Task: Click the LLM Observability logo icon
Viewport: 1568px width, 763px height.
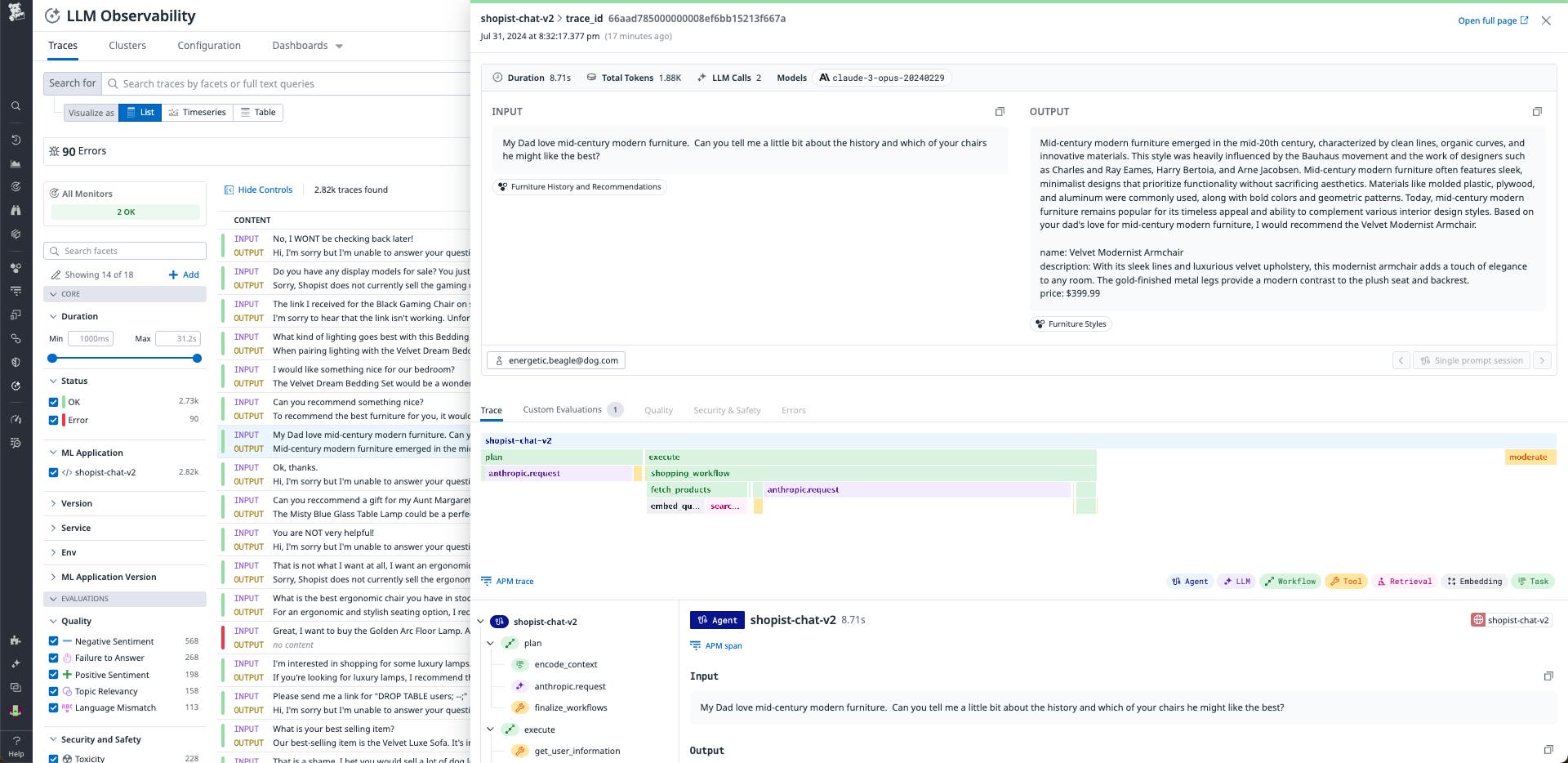Action: click(x=53, y=15)
